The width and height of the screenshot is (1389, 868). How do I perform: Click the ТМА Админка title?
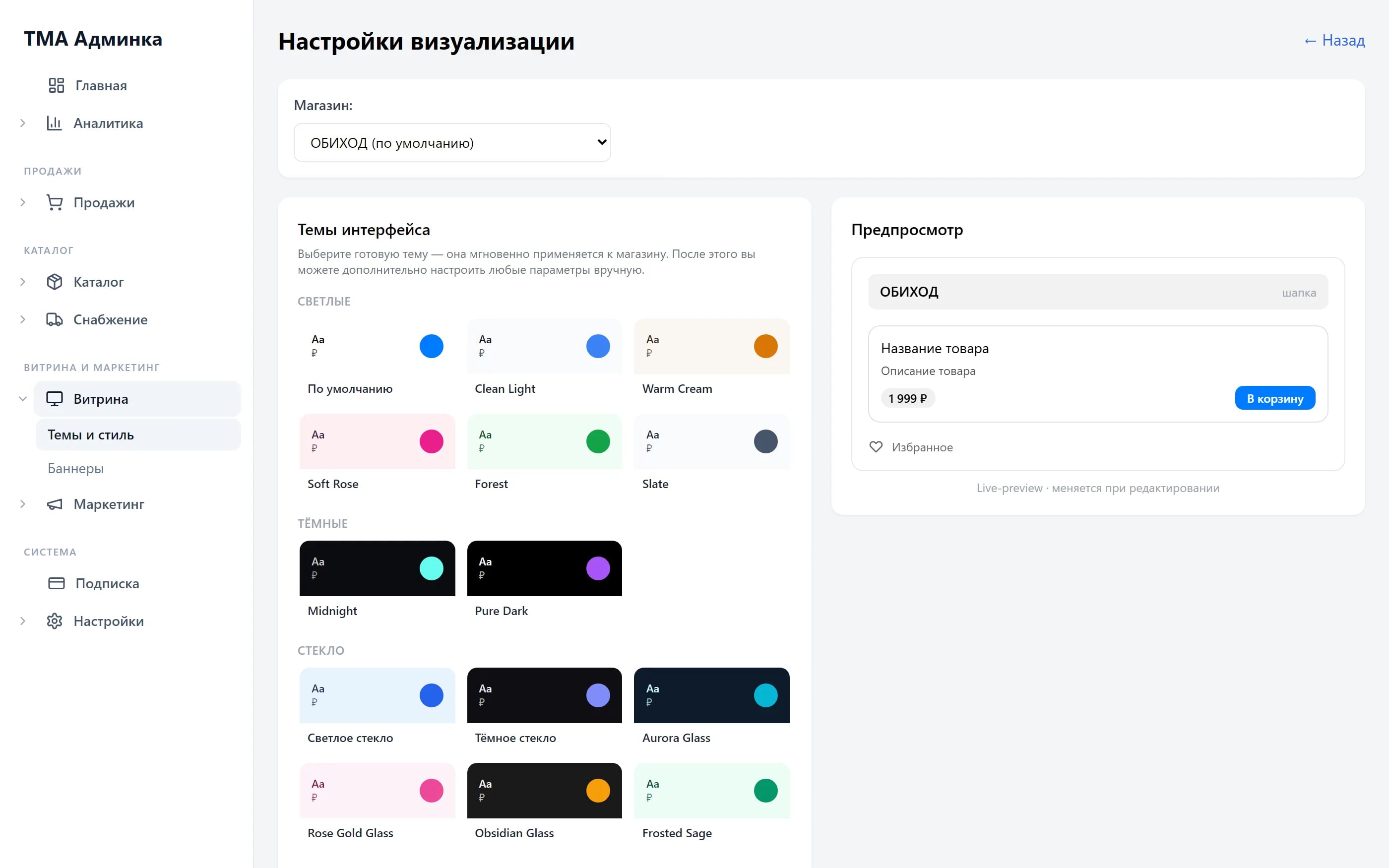pos(93,39)
